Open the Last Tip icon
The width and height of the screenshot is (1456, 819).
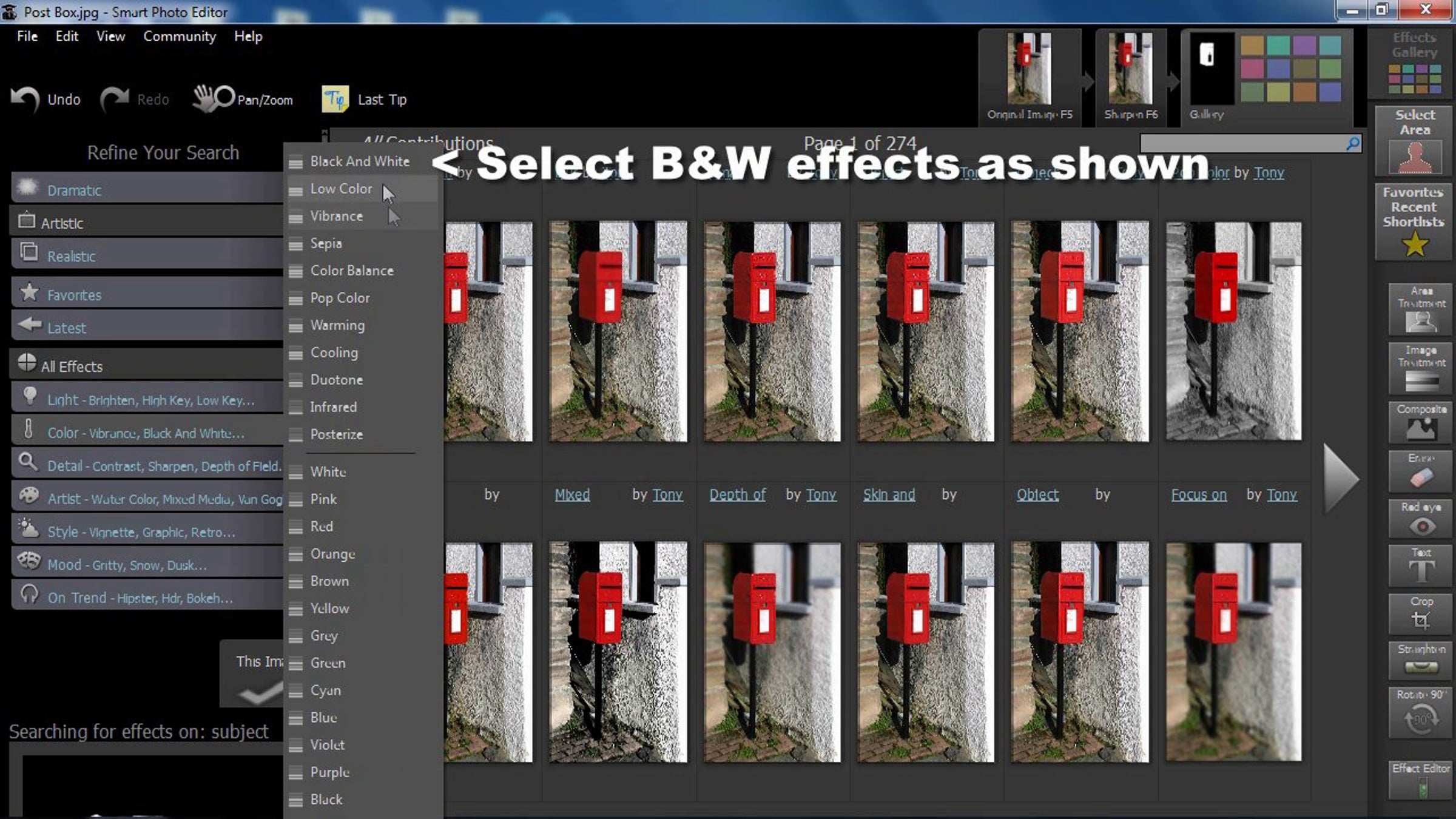pyautogui.click(x=335, y=99)
